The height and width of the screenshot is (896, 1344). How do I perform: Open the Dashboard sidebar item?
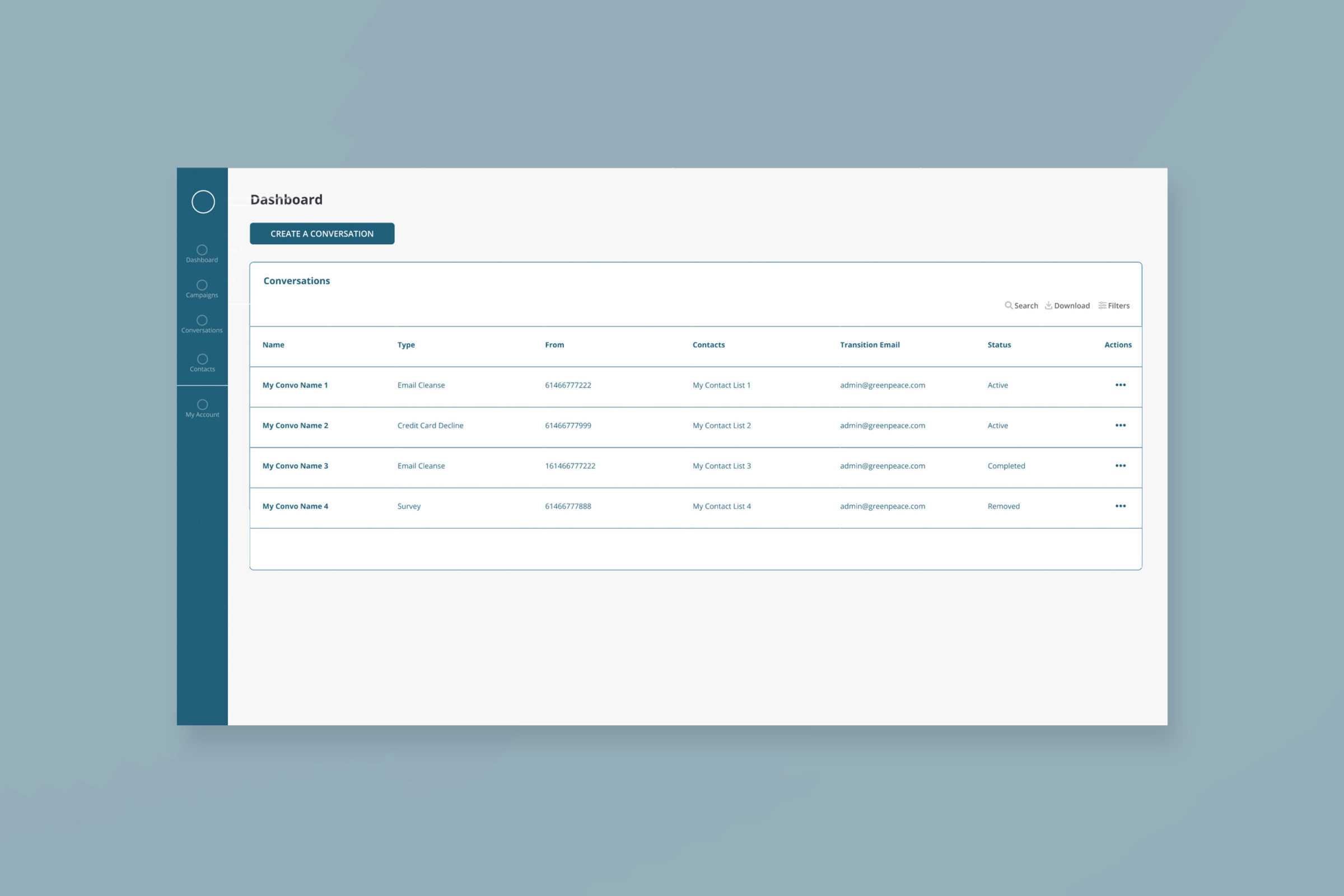tap(202, 254)
